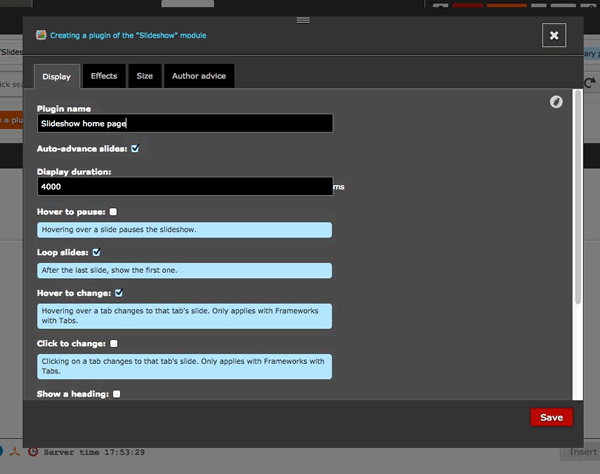This screenshot has width=600, height=474.
Task: Switch to the Effects tab
Action: tap(104, 76)
